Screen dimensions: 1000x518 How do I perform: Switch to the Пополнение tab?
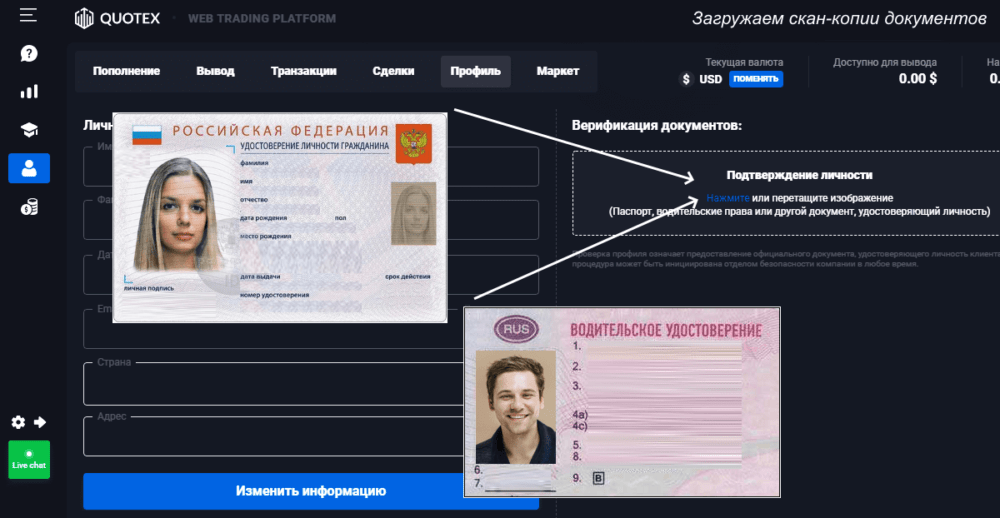click(x=127, y=72)
